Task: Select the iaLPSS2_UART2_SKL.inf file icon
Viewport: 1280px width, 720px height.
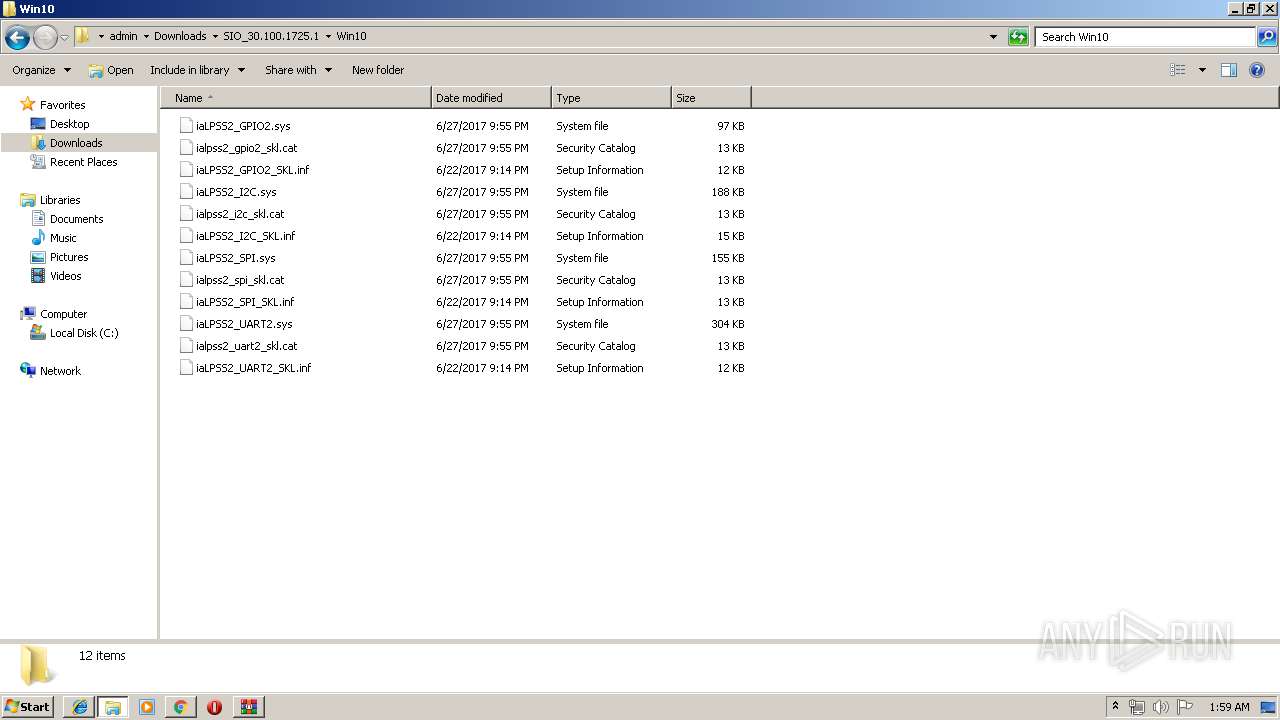Action: click(186, 368)
